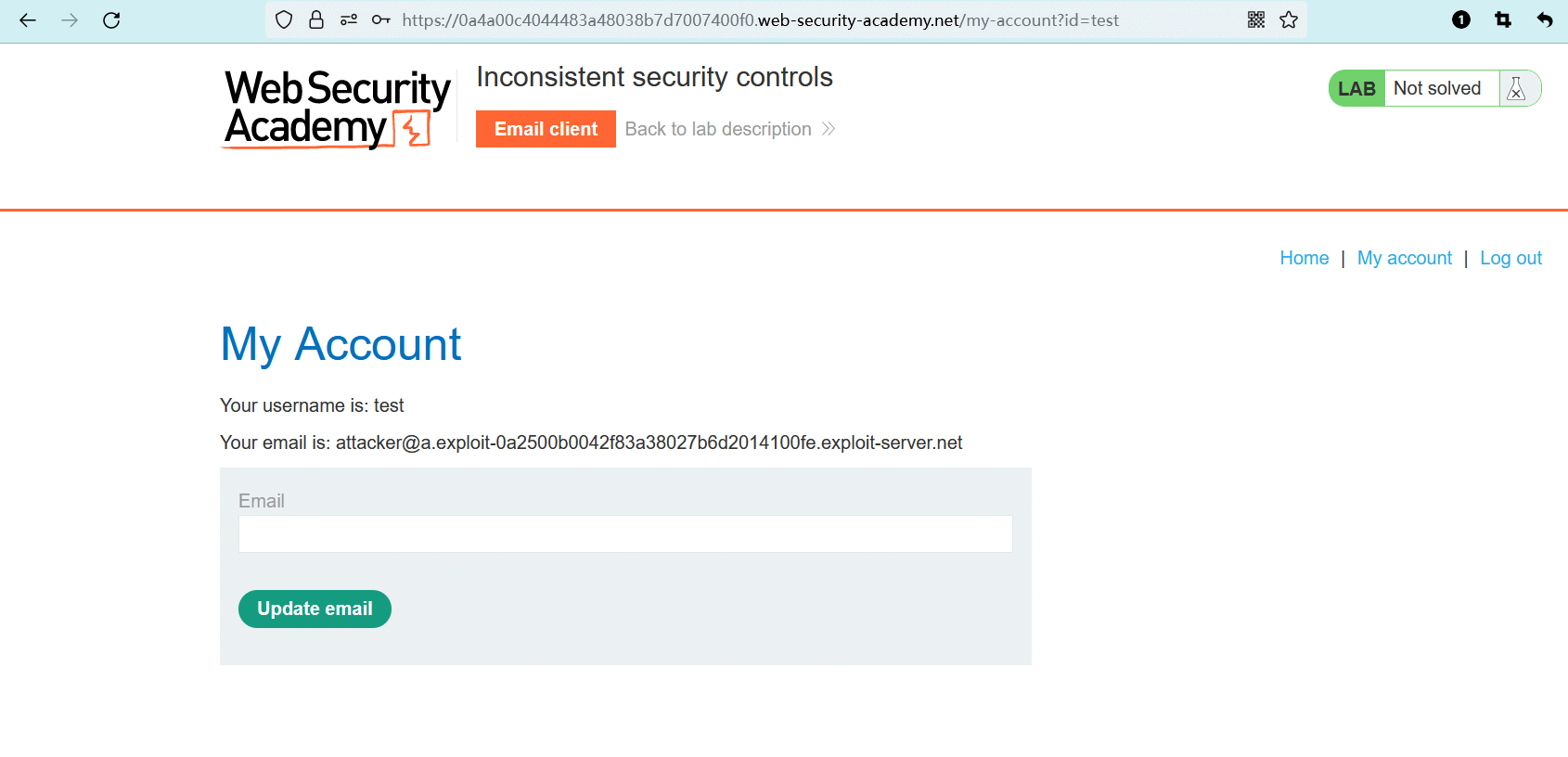
Task: Focus the Email input field
Action: tap(625, 534)
